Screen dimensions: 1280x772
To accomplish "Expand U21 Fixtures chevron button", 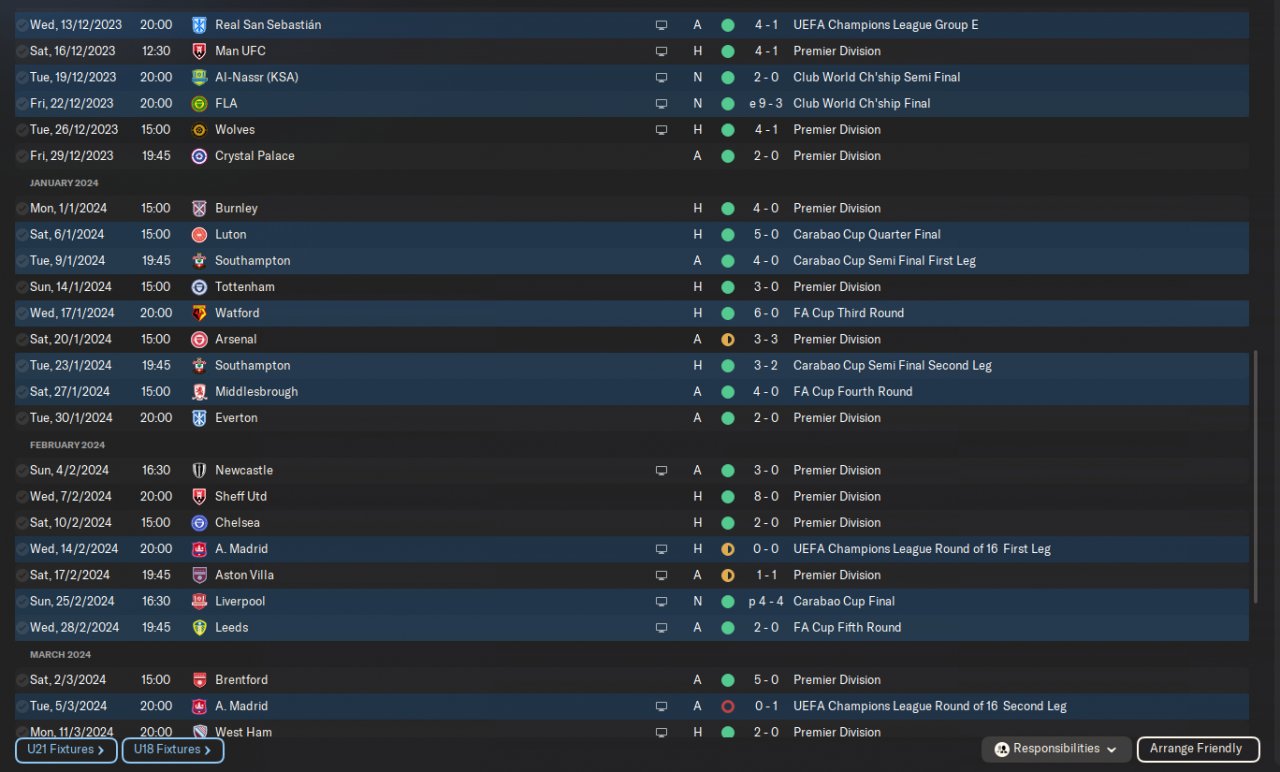I will point(66,750).
